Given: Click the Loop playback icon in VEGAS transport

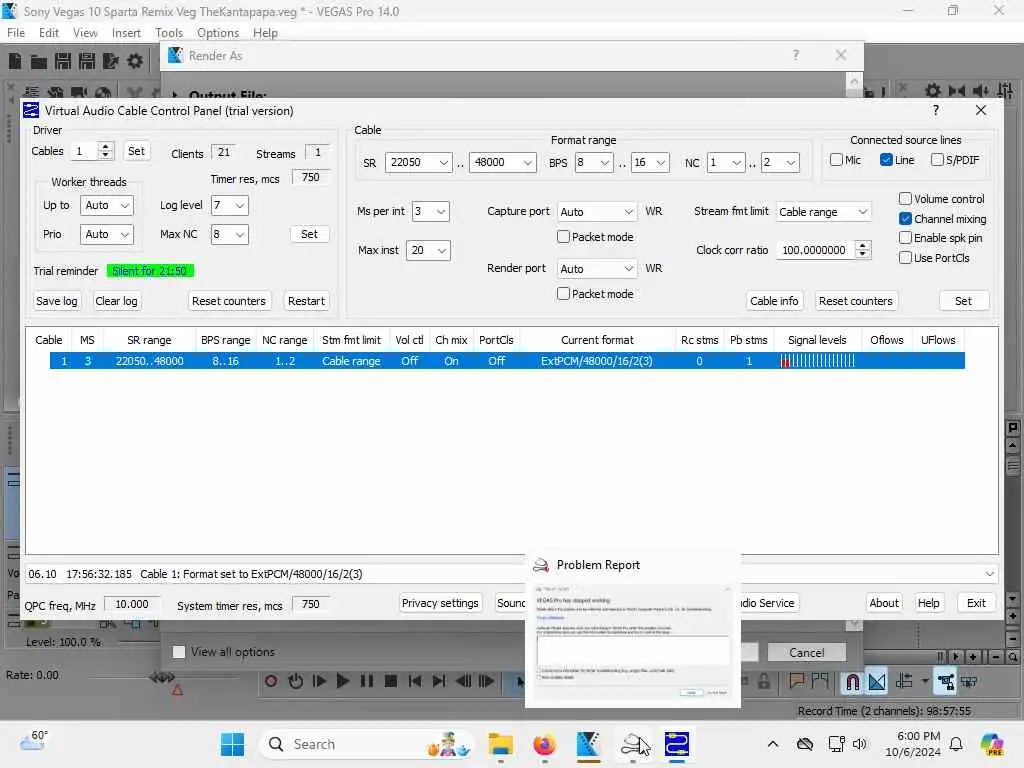Looking at the screenshot, I should click(295, 681).
